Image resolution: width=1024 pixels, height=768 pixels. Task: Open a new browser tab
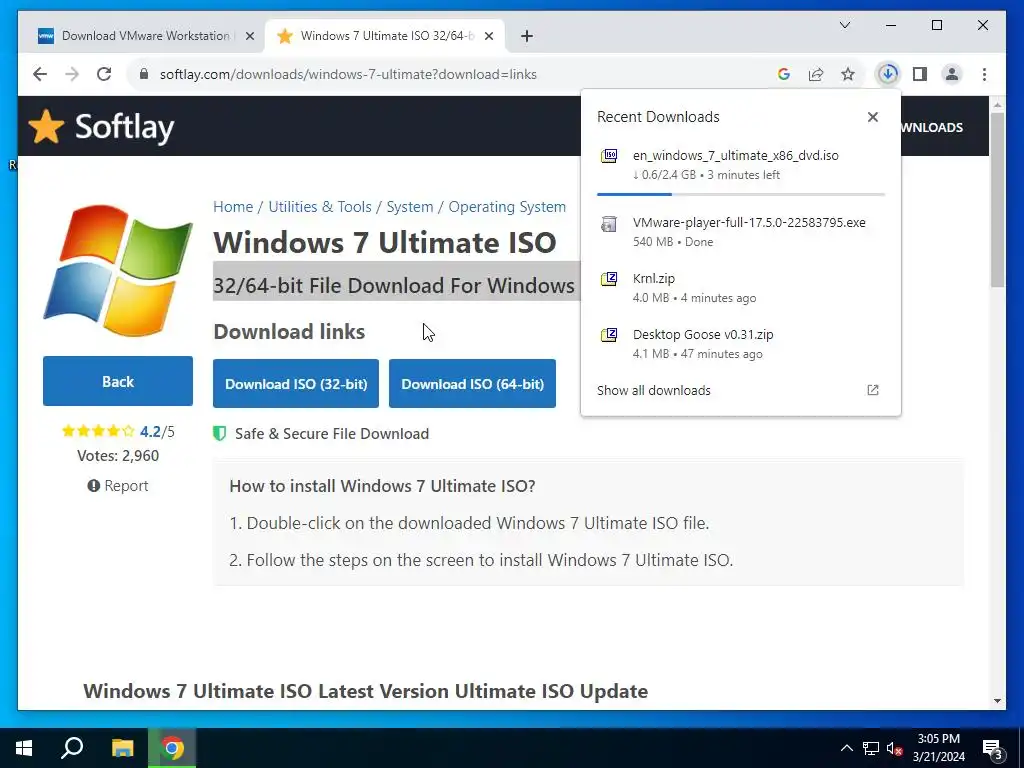coord(527,36)
